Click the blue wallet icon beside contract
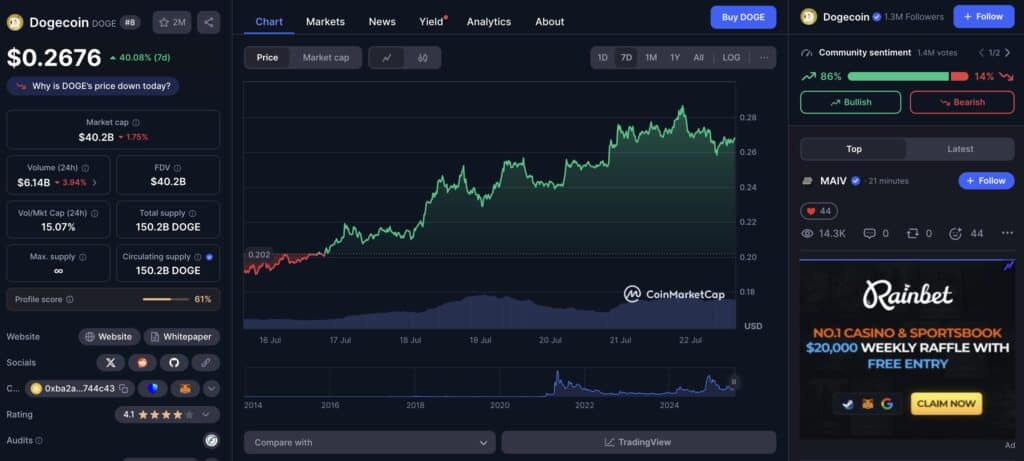The width and height of the screenshot is (1024, 461). coord(153,389)
